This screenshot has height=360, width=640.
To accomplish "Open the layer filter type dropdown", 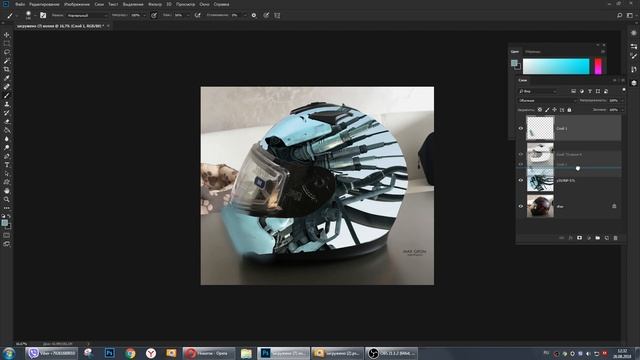I will click(x=537, y=91).
